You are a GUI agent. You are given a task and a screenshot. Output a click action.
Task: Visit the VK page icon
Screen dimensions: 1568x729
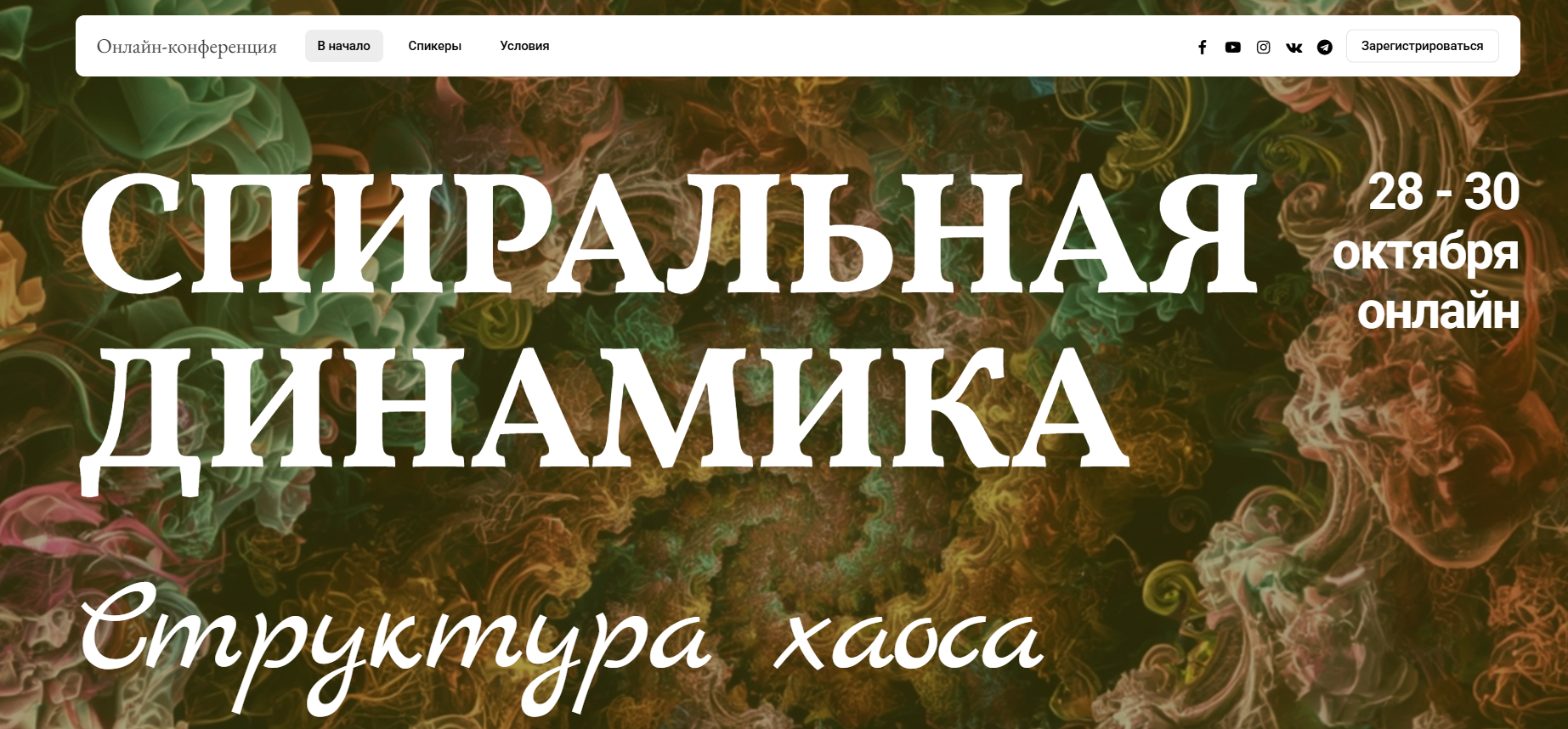coord(1293,47)
